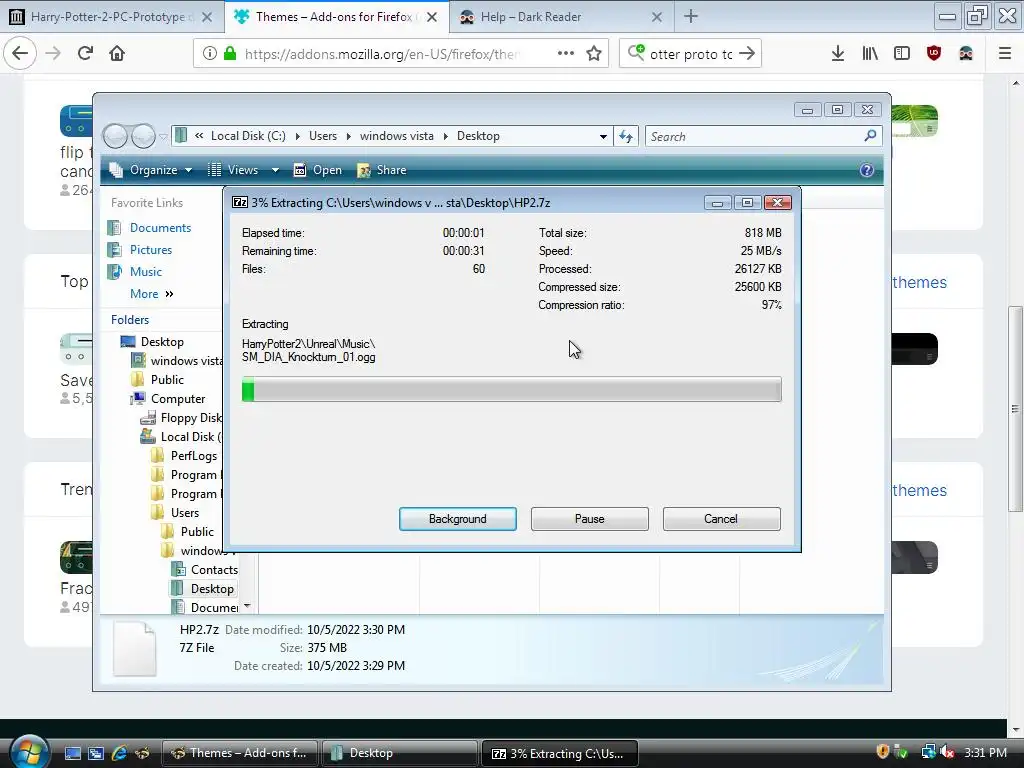Click the extraction progress bar
Screen dimensions: 1024x768
point(511,389)
